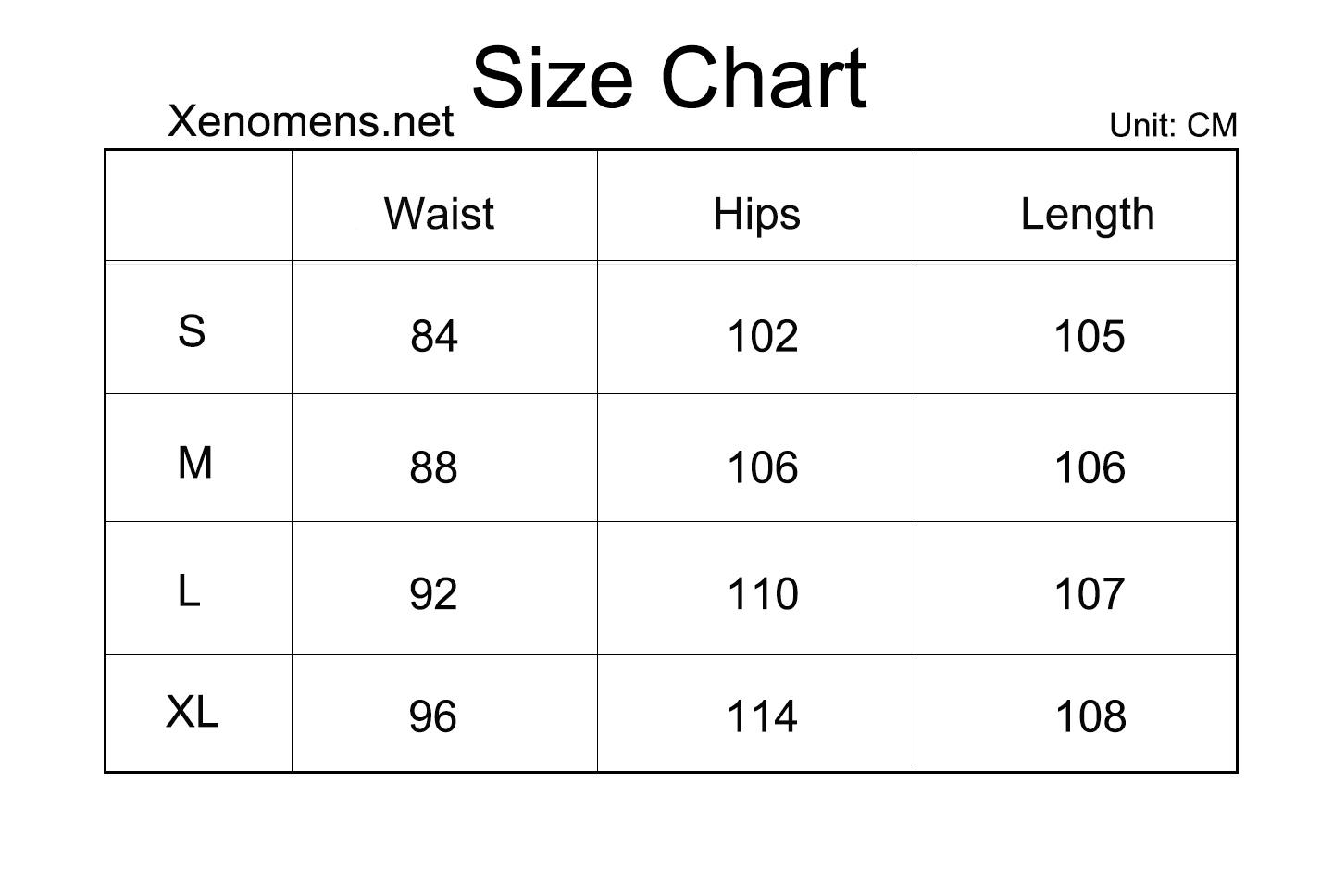This screenshot has height=896, width=1333.
Task: Click the length value 107
Action: point(1090,594)
